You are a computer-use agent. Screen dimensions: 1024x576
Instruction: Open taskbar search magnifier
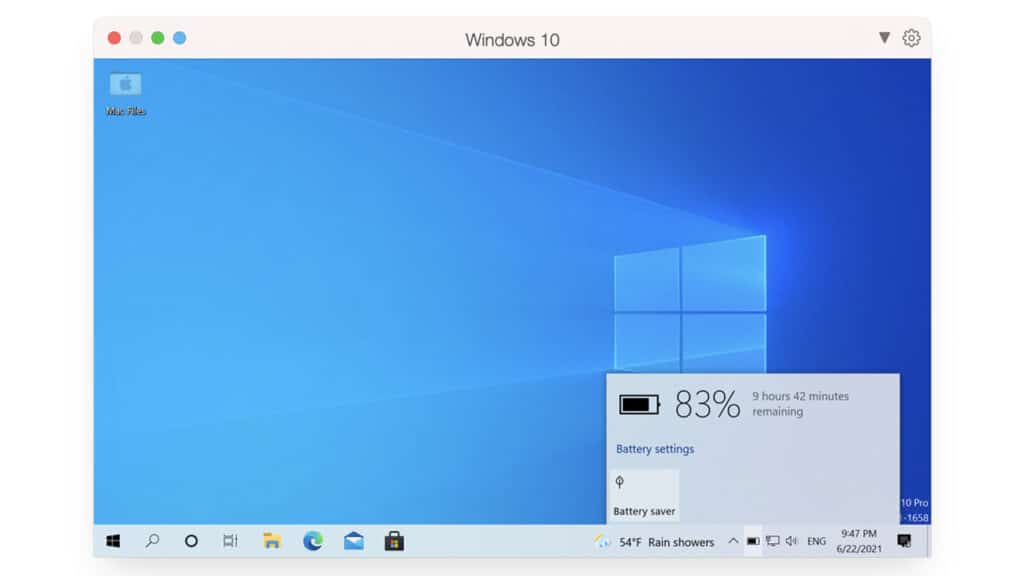(x=152, y=541)
